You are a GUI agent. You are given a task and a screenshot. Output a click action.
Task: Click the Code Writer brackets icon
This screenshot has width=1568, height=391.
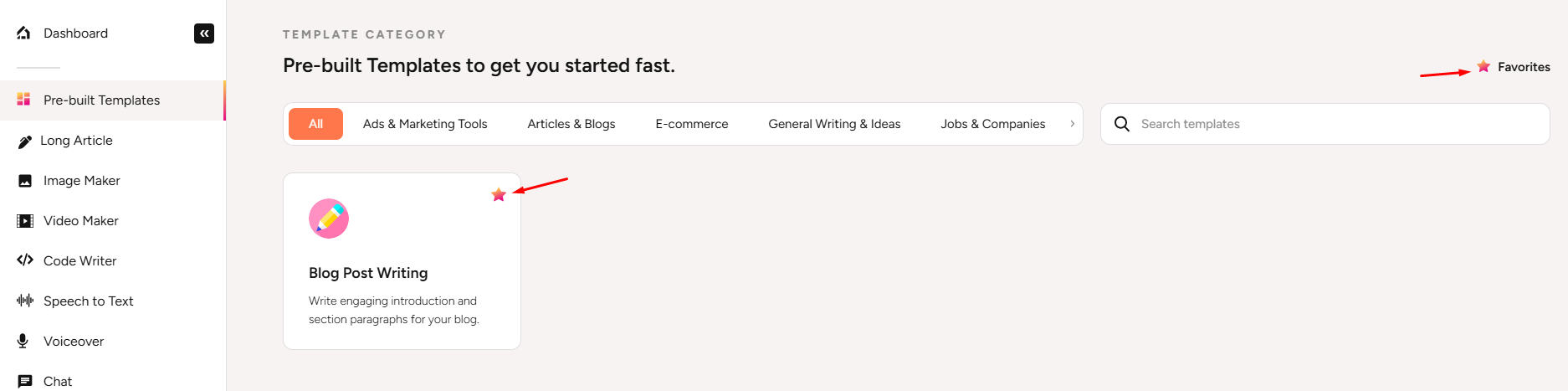[x=25, y=260]
